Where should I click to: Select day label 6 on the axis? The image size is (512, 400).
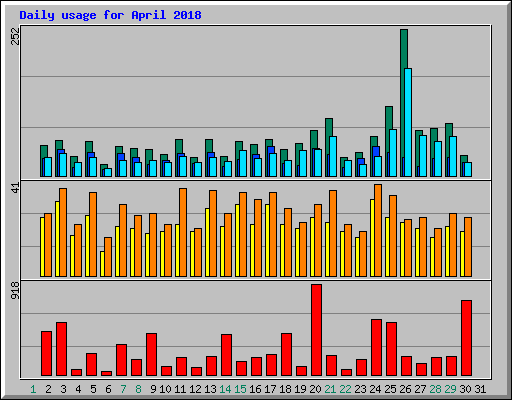[x=108, y=389]
